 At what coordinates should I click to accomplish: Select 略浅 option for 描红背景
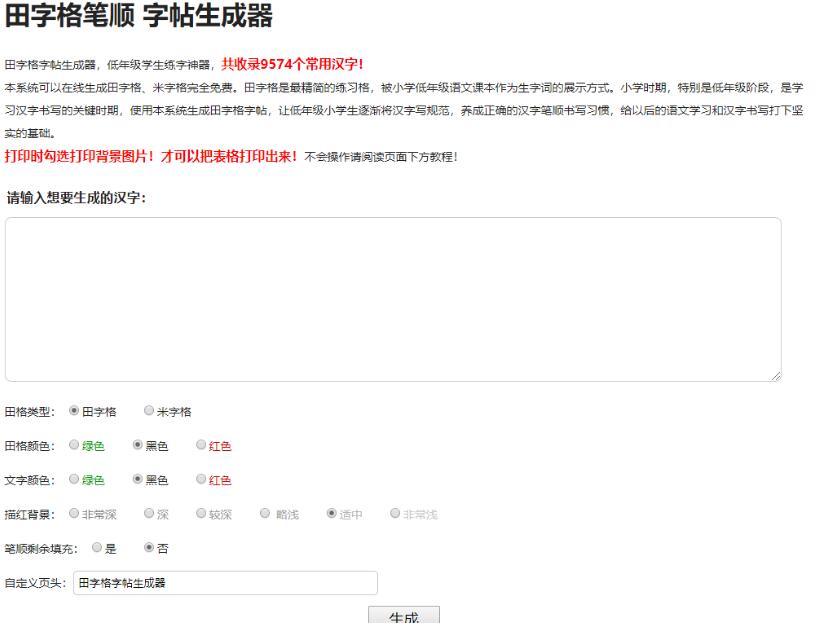coord(266,514)
